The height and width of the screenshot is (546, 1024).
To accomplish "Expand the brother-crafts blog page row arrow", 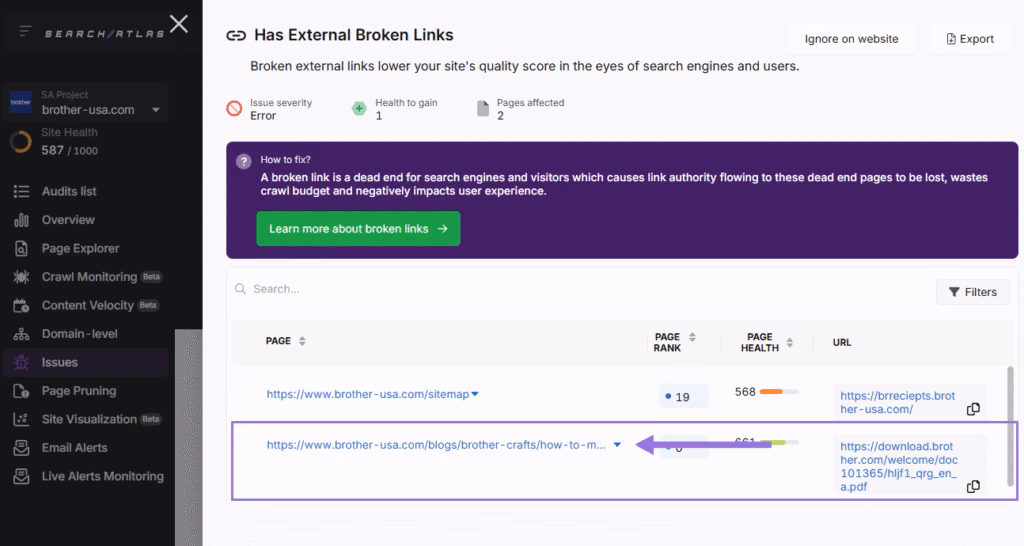I will click(x=617, y=445).
